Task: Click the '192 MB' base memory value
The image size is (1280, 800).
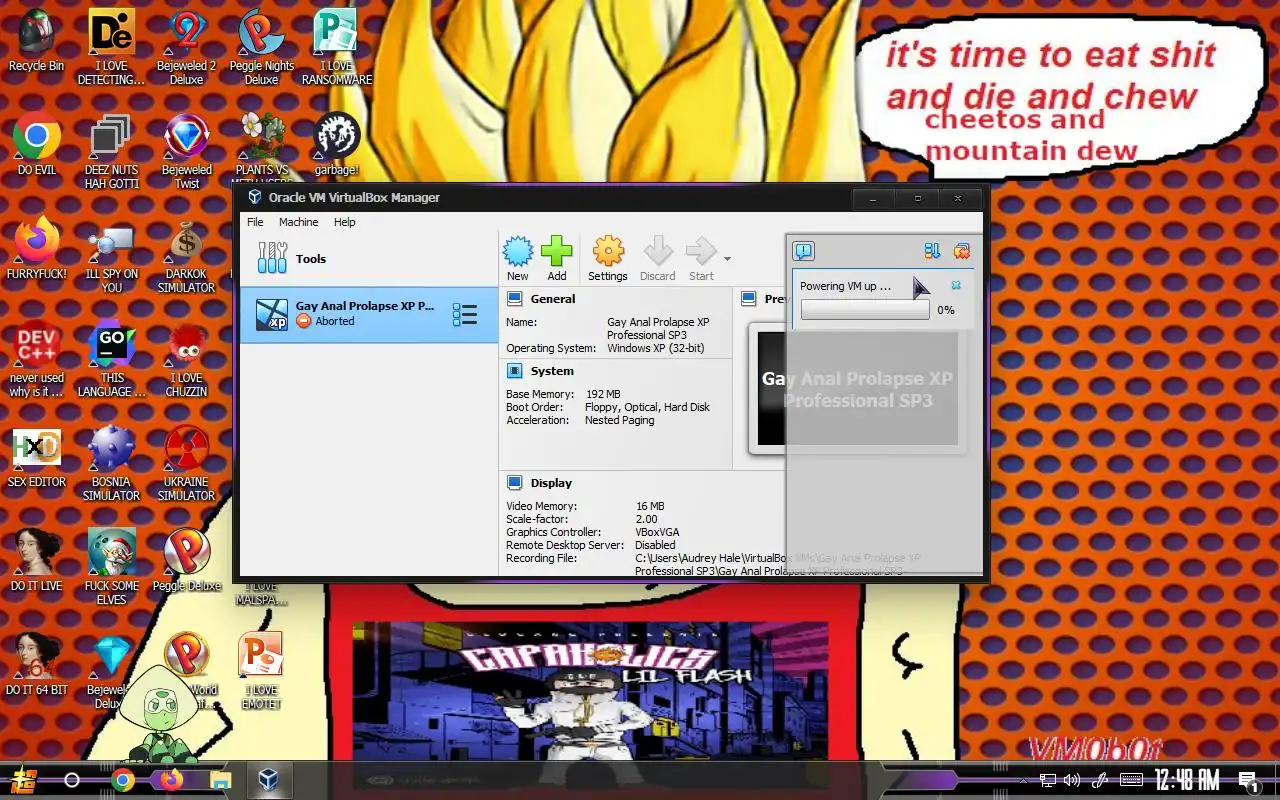Action: (603, 394)
